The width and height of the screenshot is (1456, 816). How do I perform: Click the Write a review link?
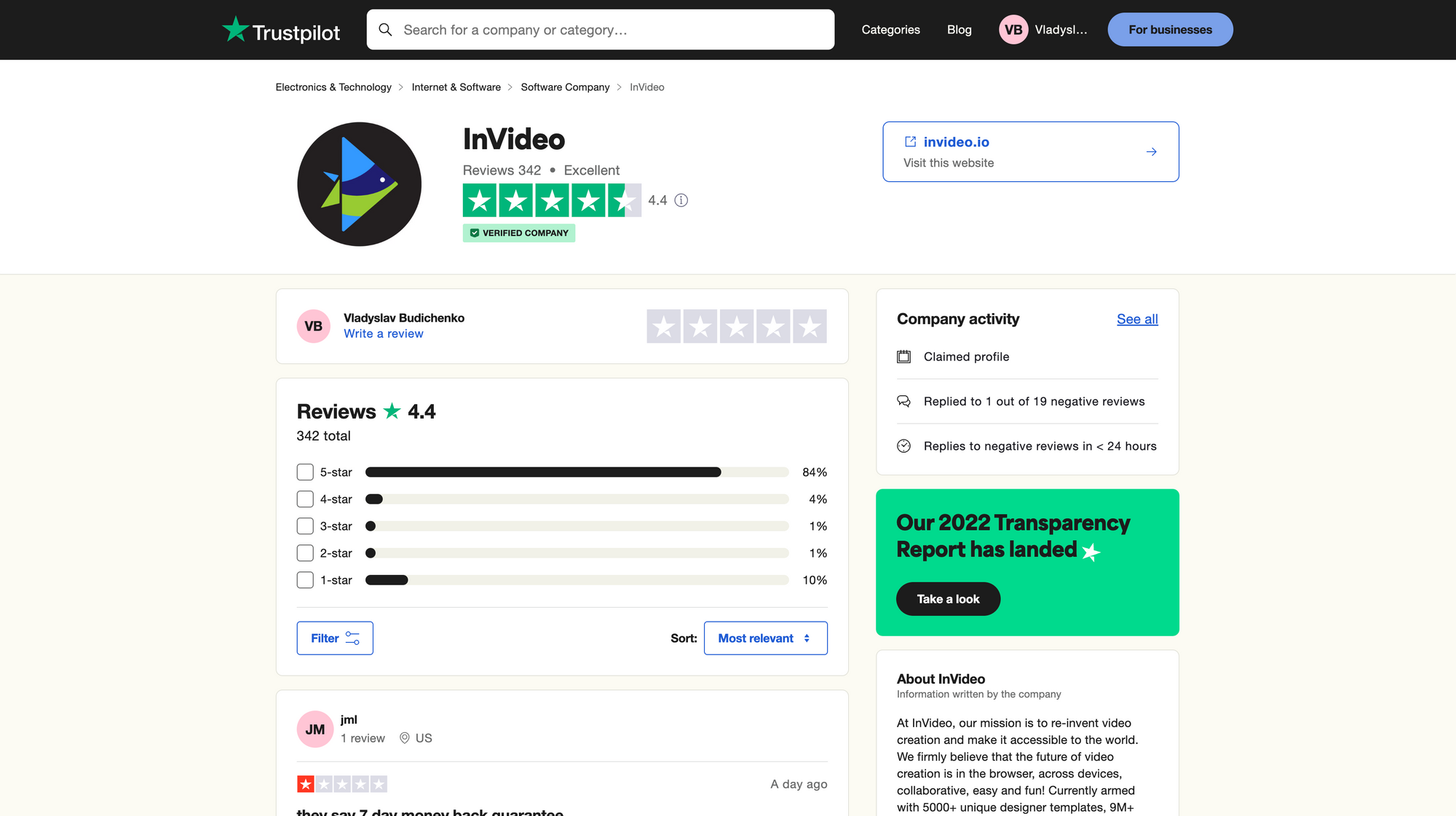tap(384, 333)
